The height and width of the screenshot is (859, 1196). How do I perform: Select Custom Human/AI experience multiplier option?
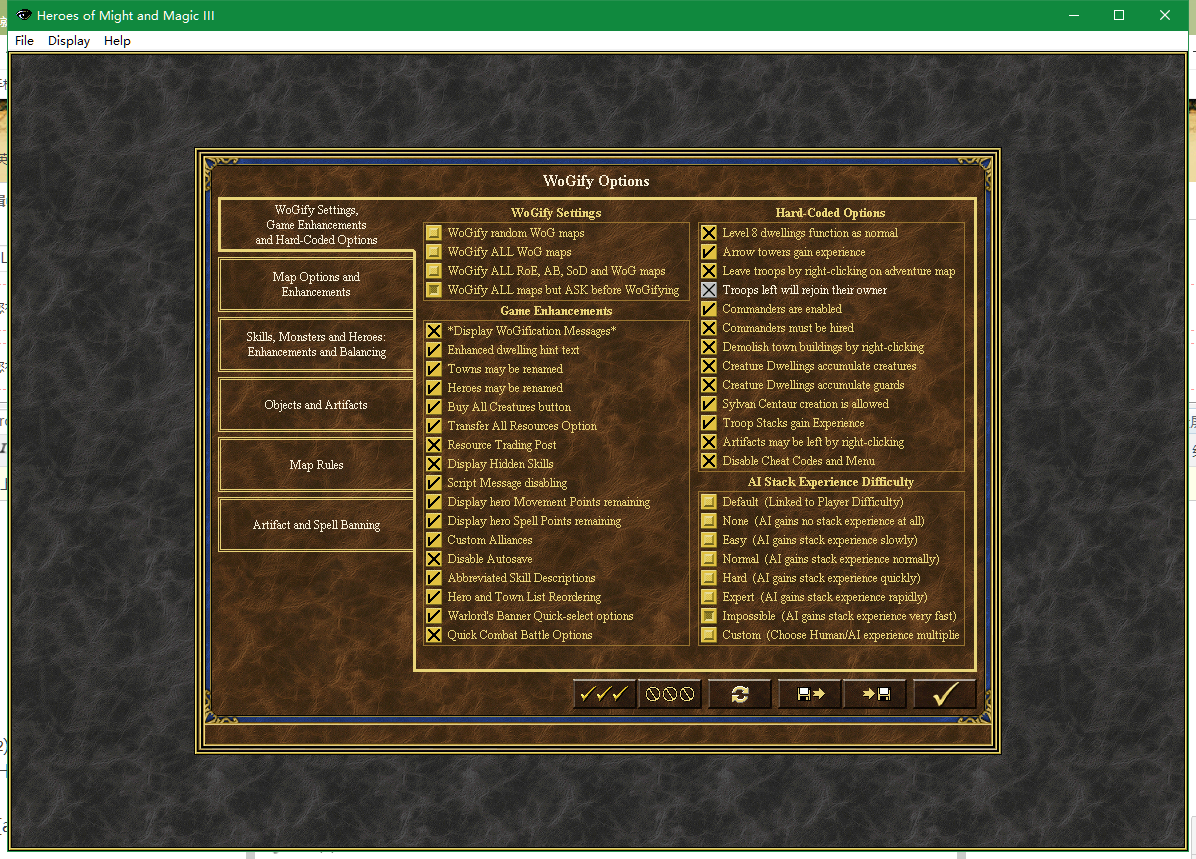709,635
